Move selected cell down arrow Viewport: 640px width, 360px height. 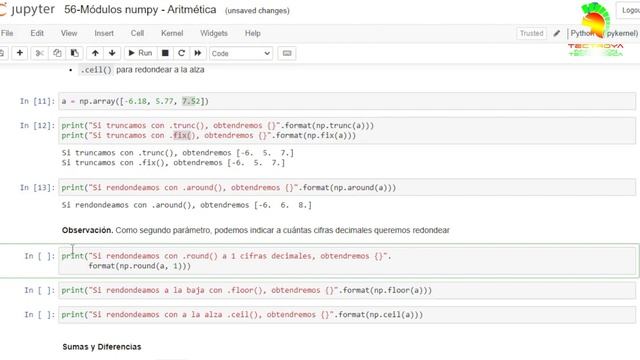112,53
